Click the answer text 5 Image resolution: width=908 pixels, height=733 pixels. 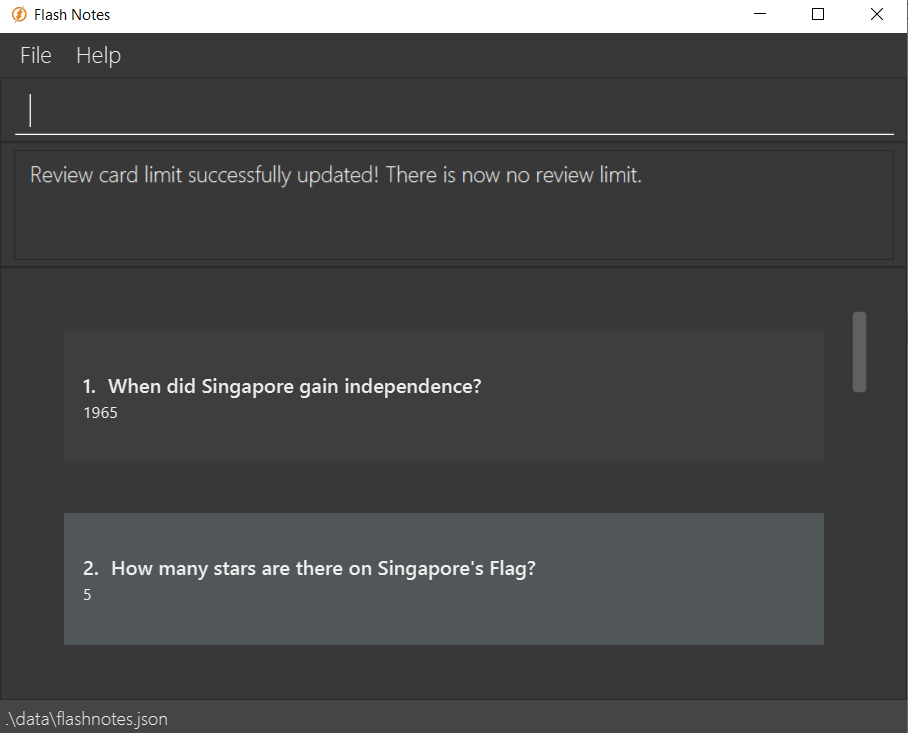[x=87, y=595]
